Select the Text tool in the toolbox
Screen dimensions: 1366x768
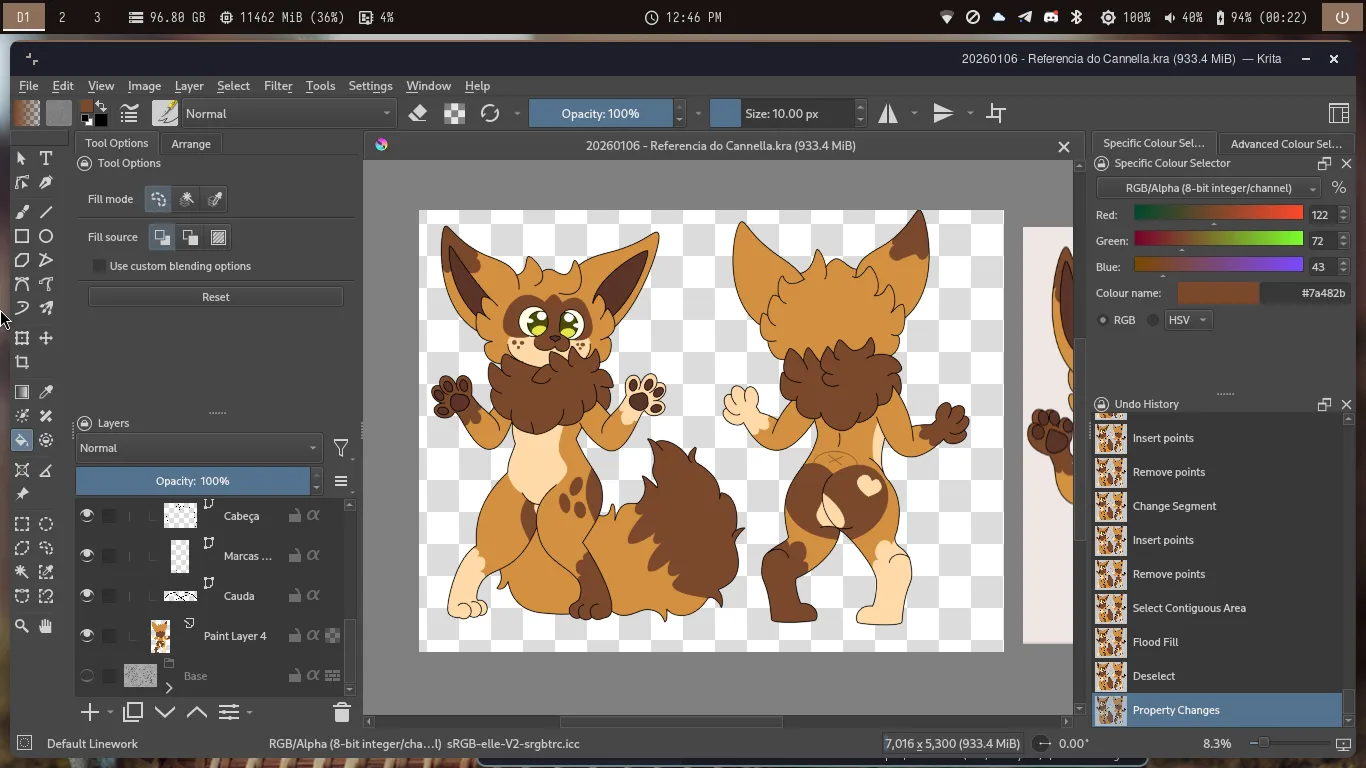(x=46, y=158)
